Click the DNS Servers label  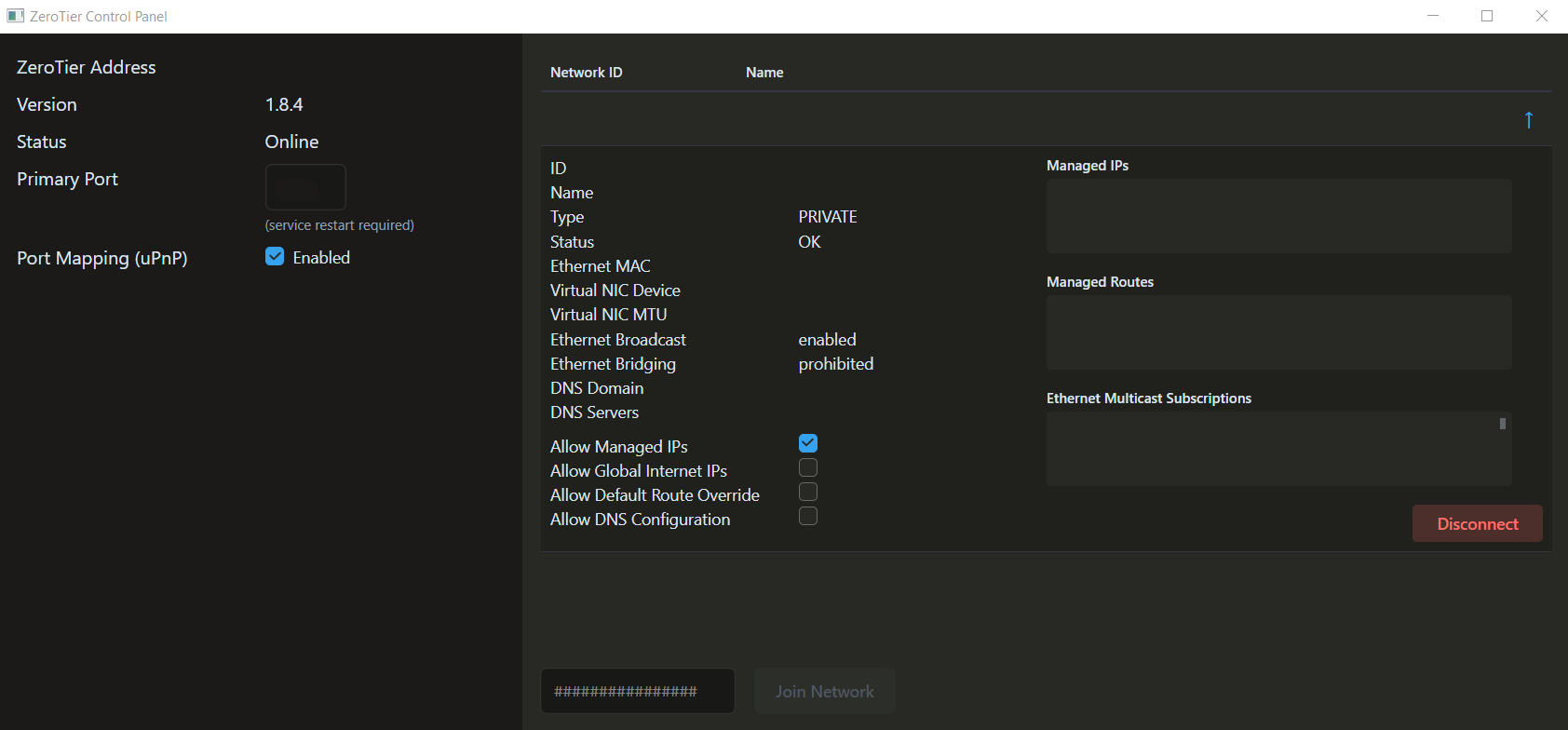[594, 412]
